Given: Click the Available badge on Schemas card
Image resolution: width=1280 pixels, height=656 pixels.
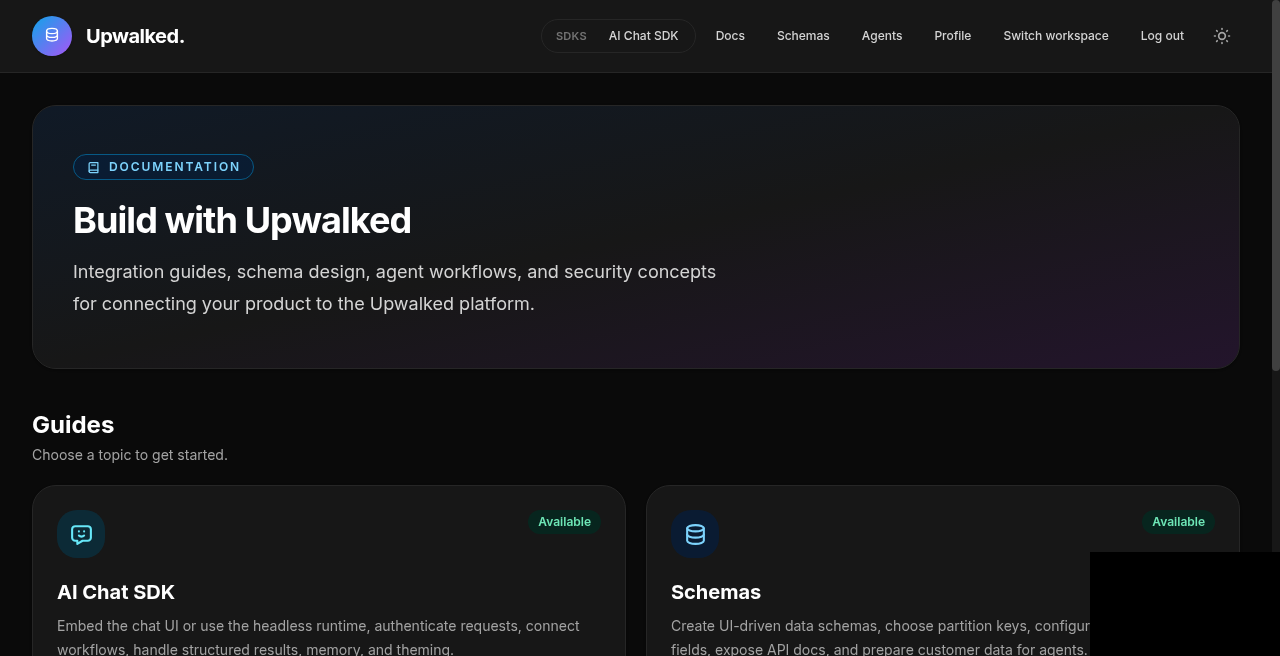Looking at the screenshot, I should click(1178, 522).
